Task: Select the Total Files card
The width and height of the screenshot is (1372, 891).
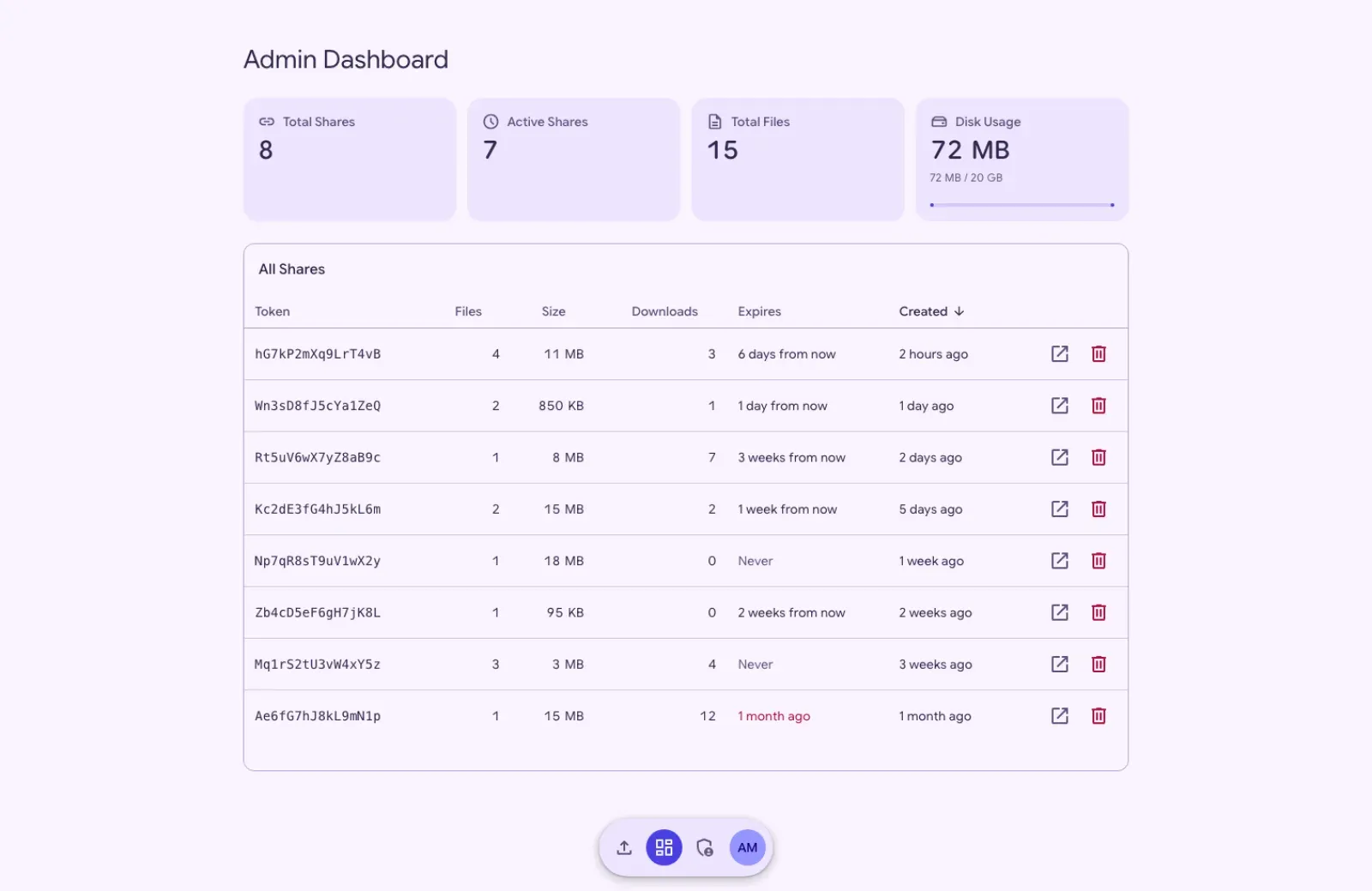Action: click(x=798, y=160)
